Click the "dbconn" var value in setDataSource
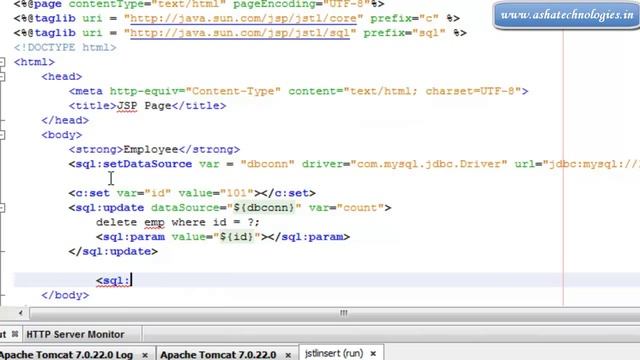Image resolution: width=640 pixels, height=360 pixels. coord(267,164)
